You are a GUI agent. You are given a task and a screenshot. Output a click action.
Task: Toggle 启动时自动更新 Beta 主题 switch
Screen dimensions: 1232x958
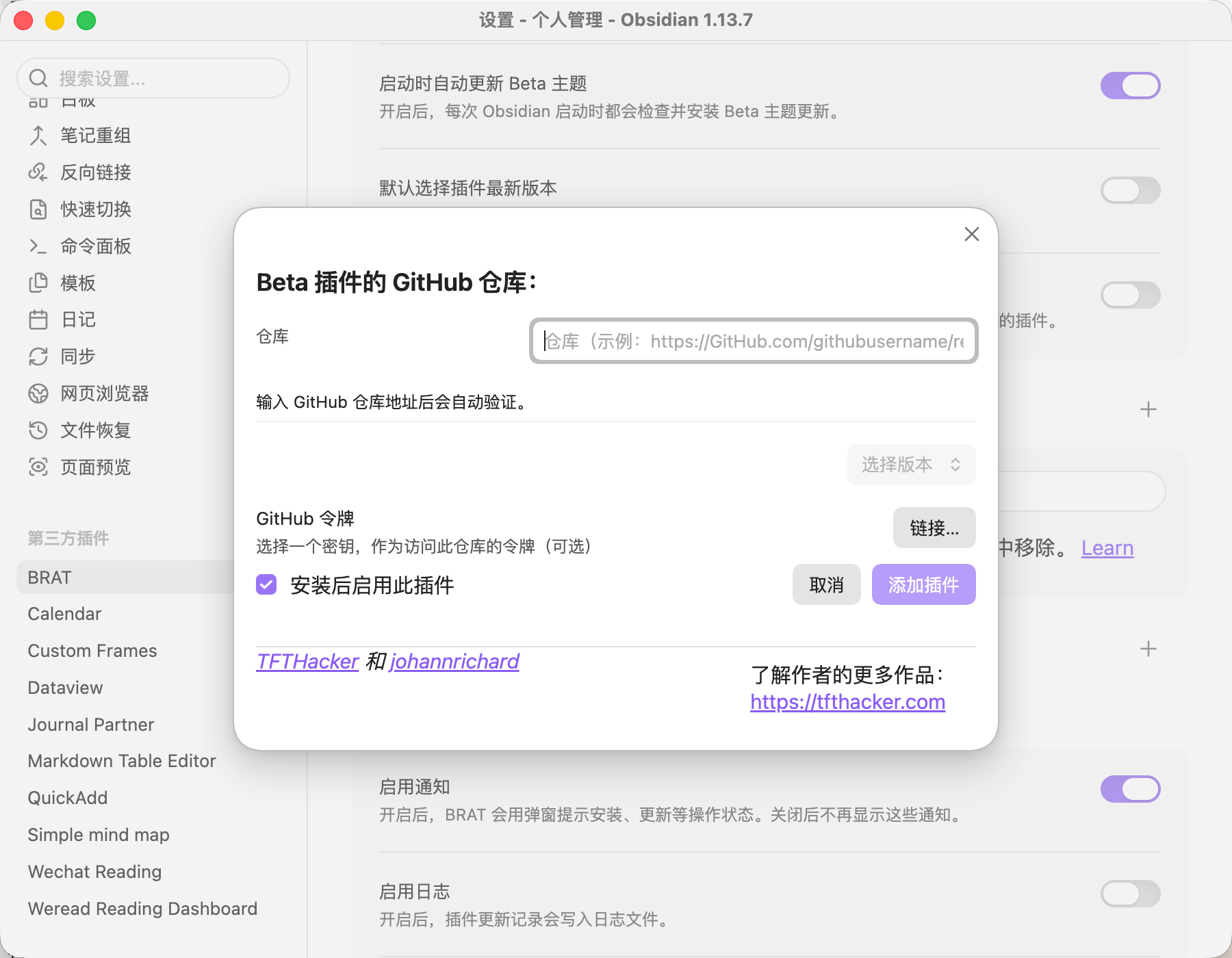(x=1130, y=86)
